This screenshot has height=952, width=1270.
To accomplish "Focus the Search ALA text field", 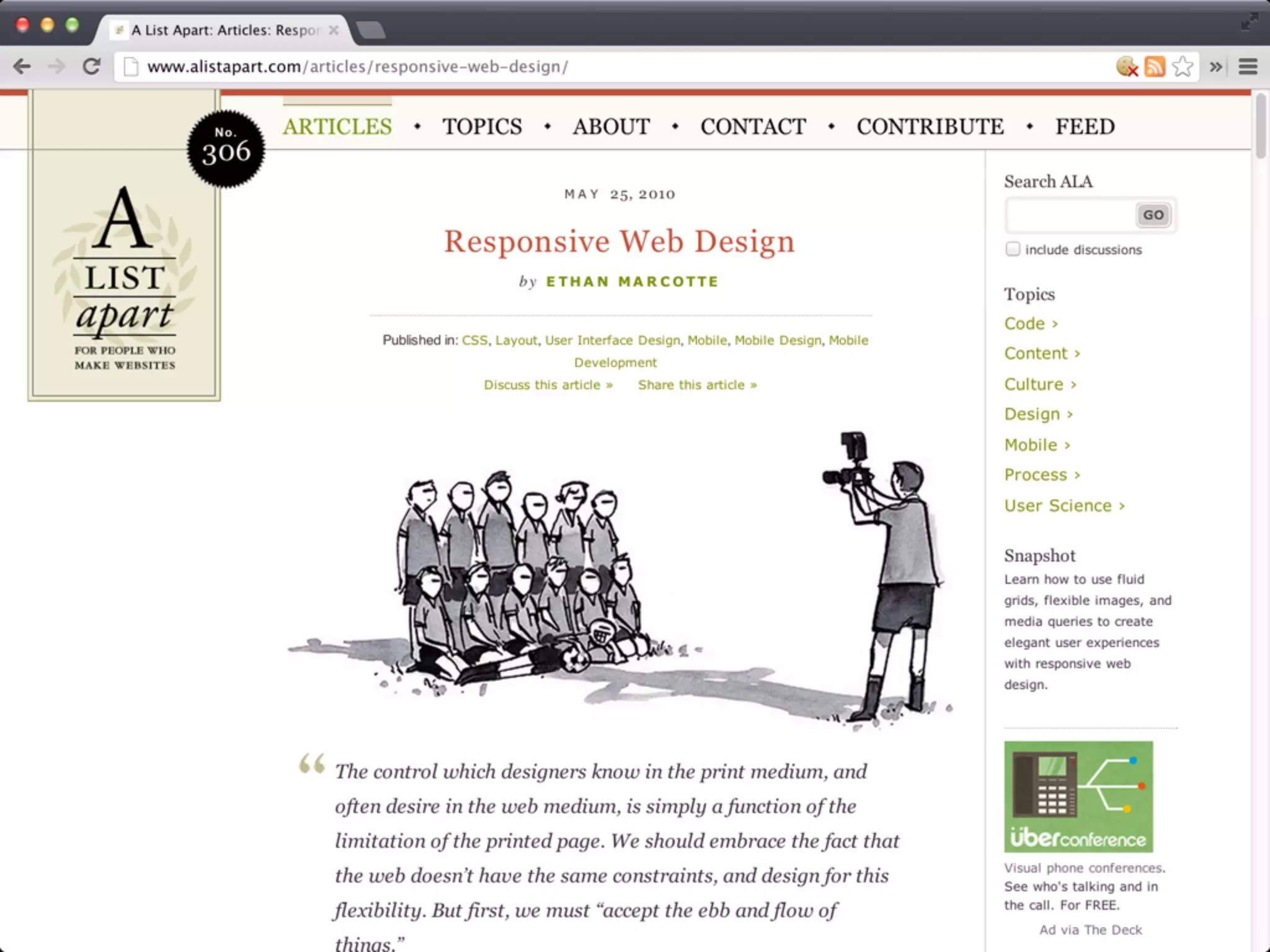I will 1070,215.
